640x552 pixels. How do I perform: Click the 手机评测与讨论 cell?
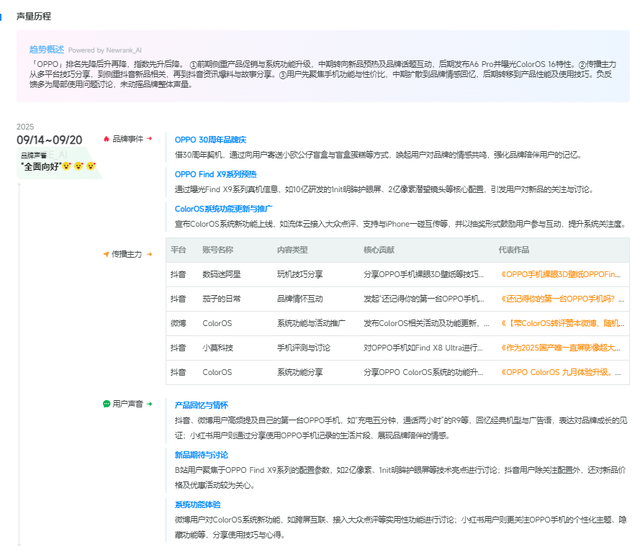coord(303,348)
